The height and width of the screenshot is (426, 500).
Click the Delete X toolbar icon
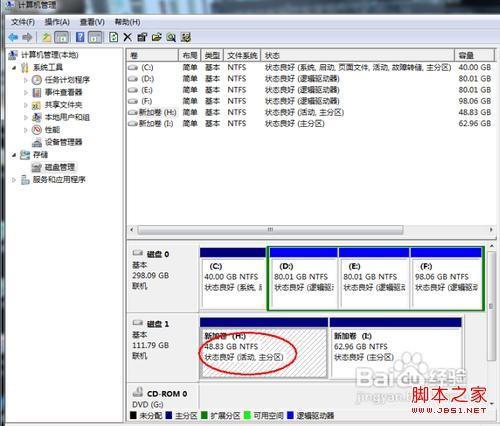pyautogui.click(x=127, y=37)
